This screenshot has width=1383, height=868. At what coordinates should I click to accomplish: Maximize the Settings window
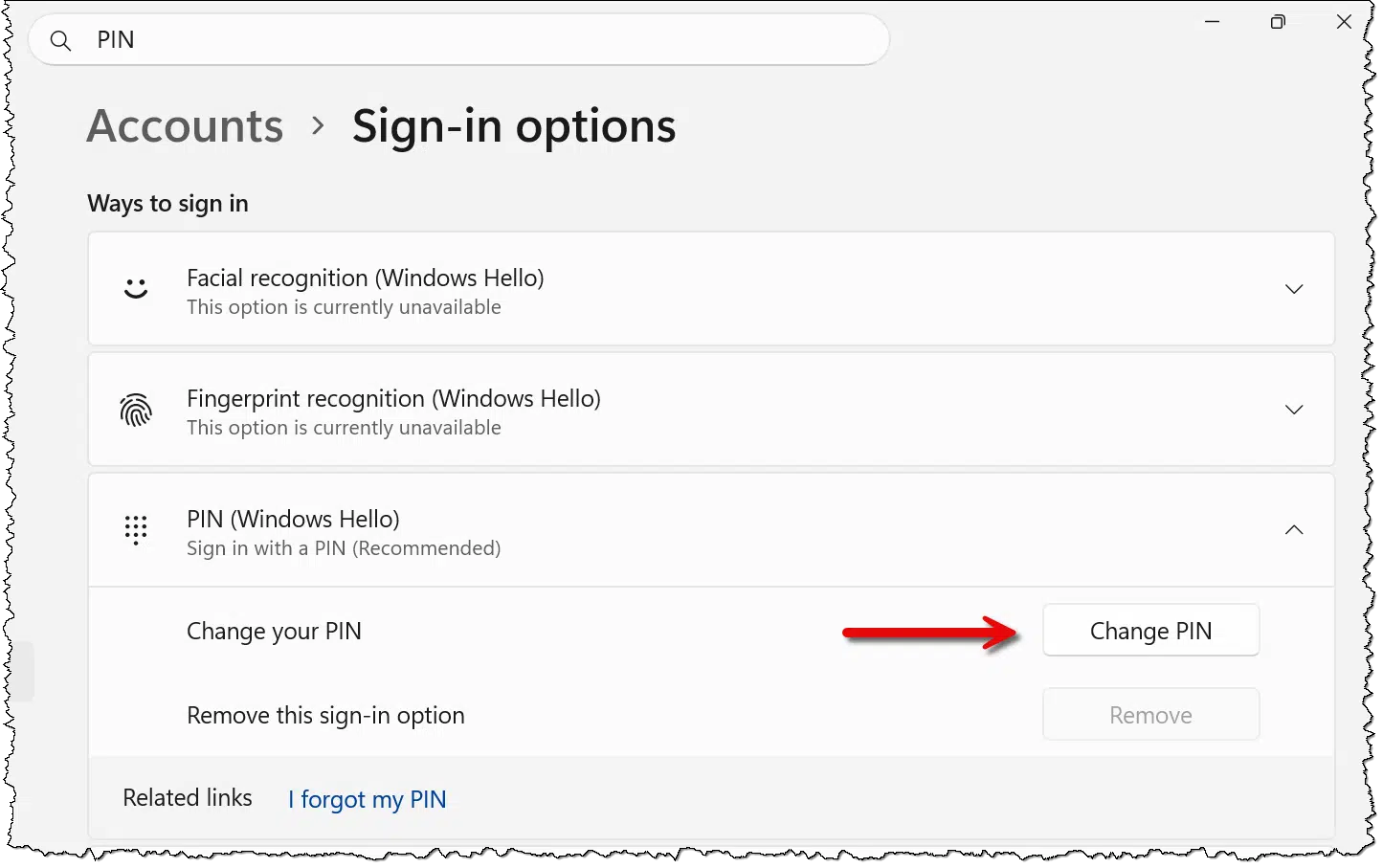click(x=1278, y=22)
